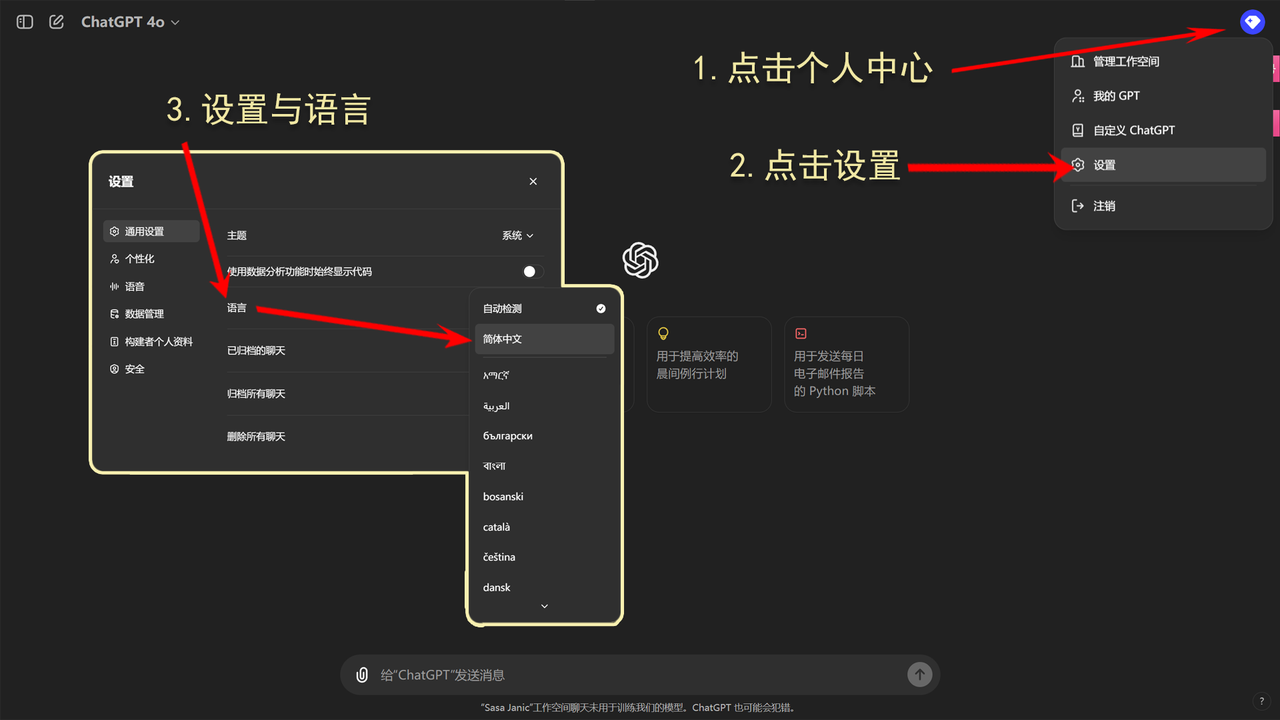Select 自动检测 language option
Image resolution: width=1280 pixels, height=720 pixels.
click(545, 309)
